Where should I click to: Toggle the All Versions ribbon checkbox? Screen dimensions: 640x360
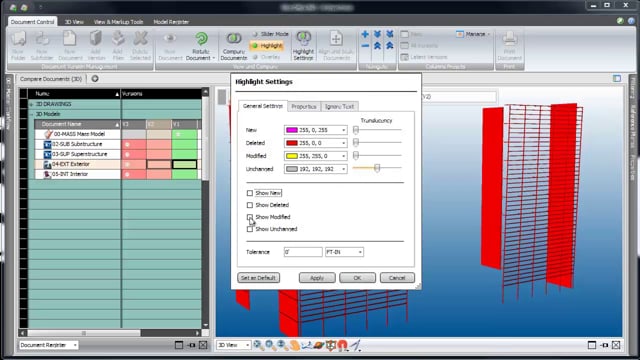pyautogui.click(x=404, y=46)
